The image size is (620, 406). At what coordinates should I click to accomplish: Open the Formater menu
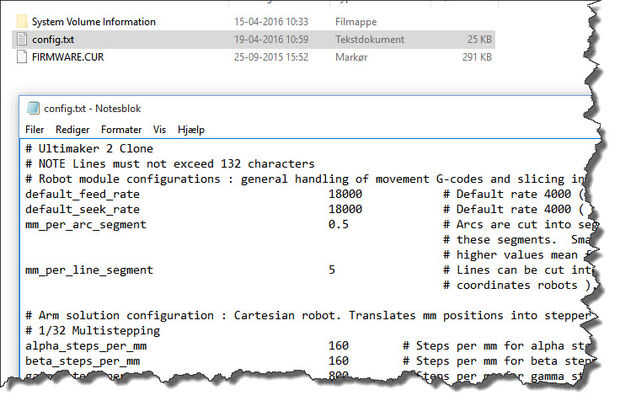click(x=121, y=130)
